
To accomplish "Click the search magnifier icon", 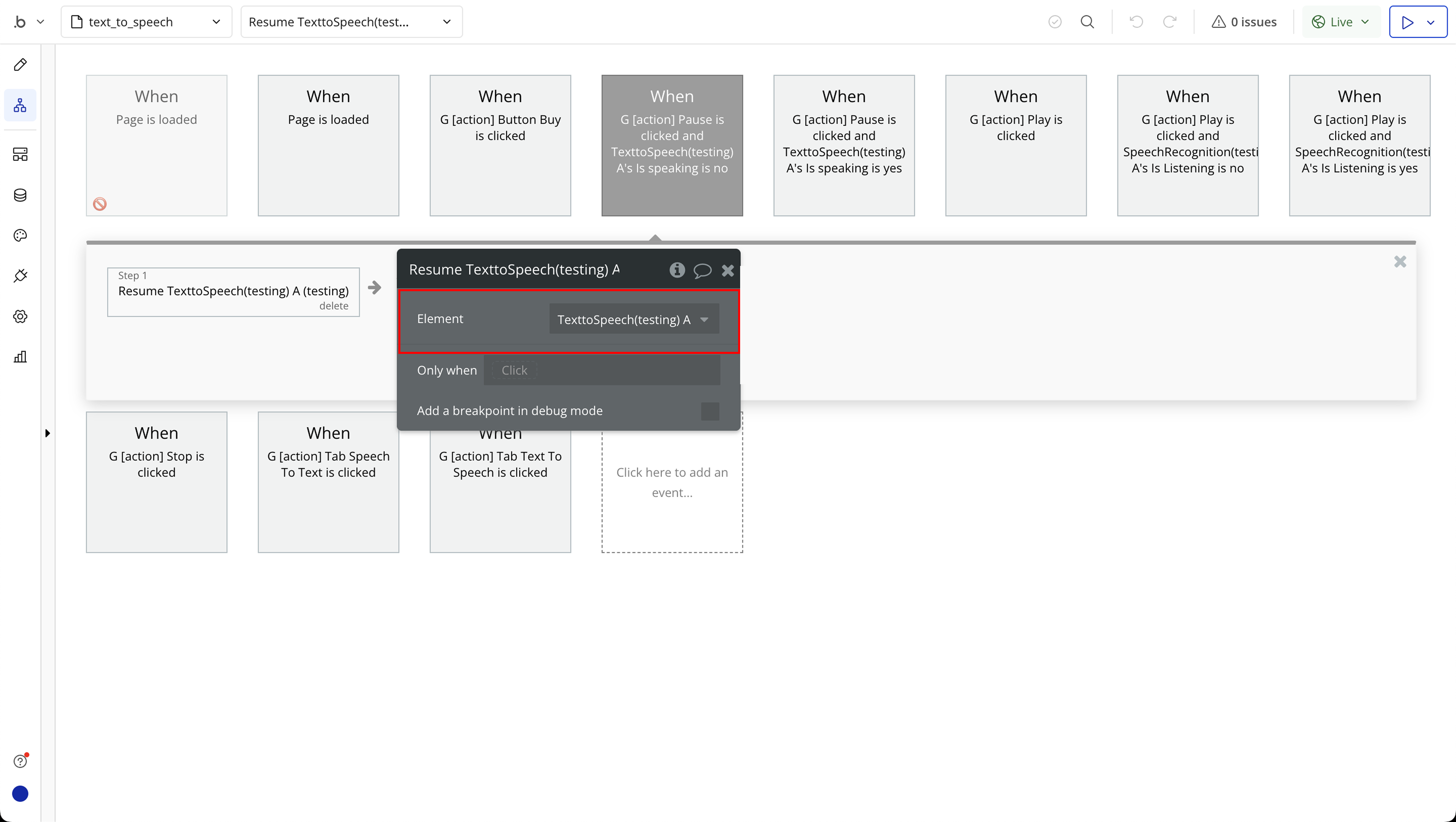I will click(x=1087, y=22).
